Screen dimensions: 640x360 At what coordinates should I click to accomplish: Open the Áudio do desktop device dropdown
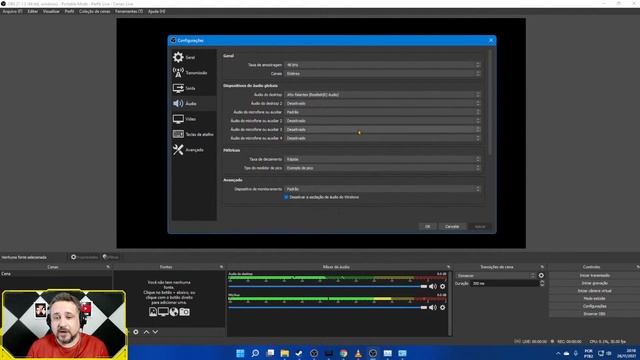tap(383, 95)
